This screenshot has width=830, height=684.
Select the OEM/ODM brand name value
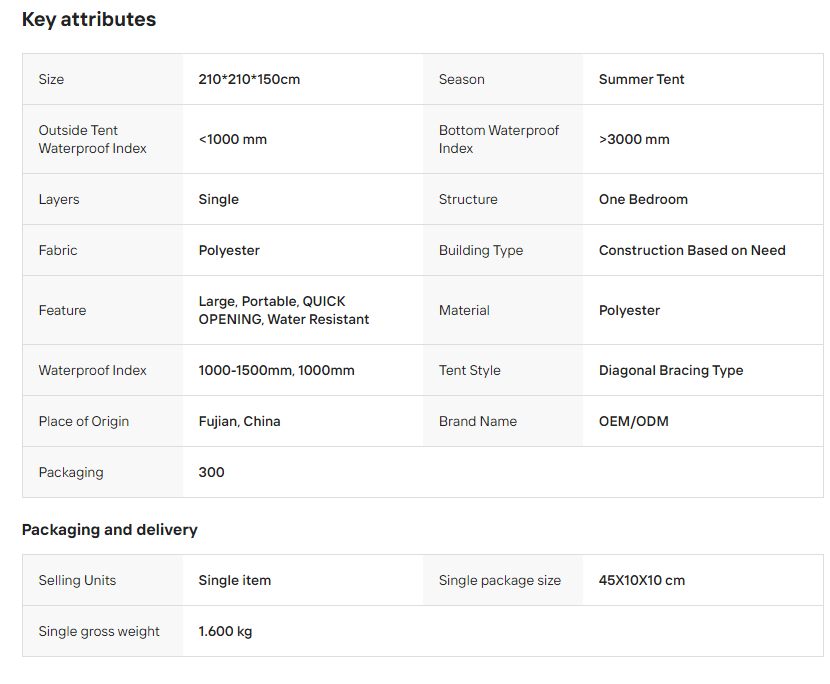pyautogui.click(x=633, y=421)
